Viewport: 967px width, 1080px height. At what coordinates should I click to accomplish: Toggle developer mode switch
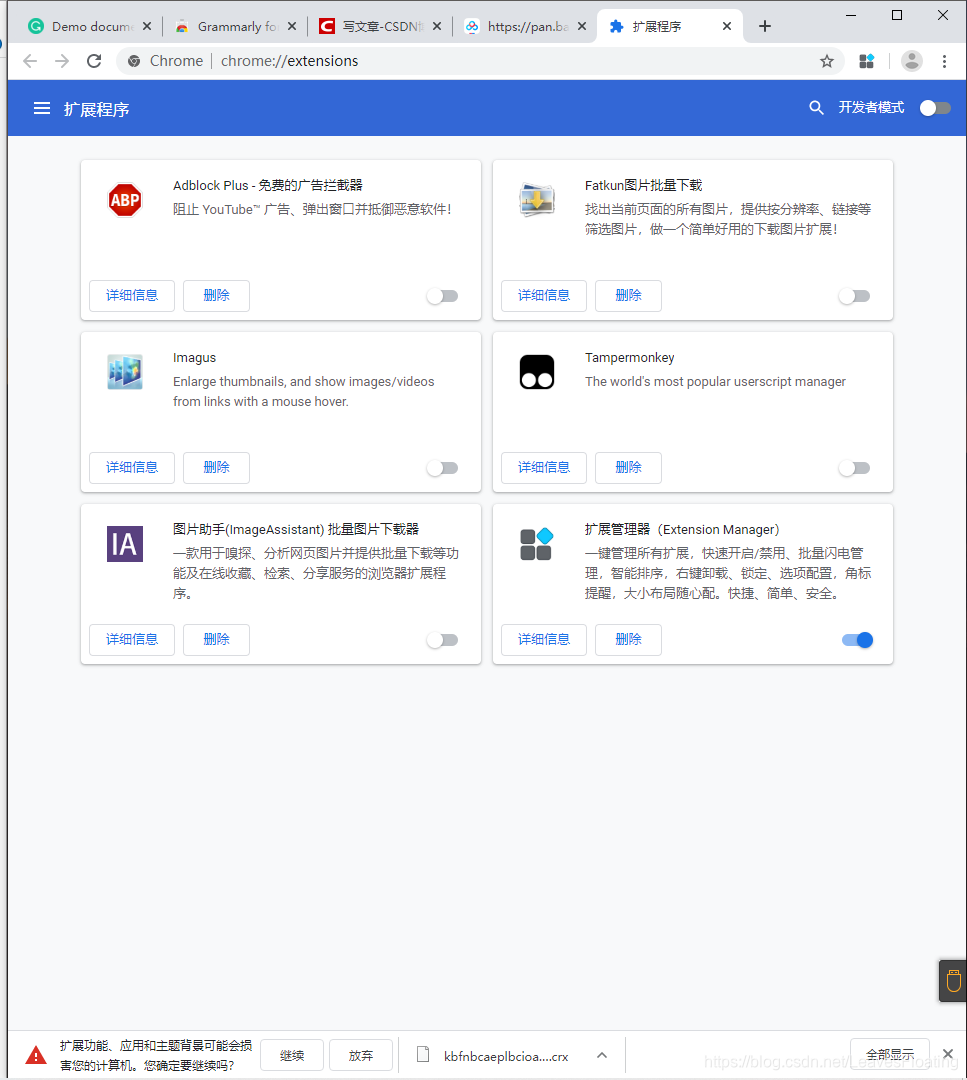pos(935,108)
